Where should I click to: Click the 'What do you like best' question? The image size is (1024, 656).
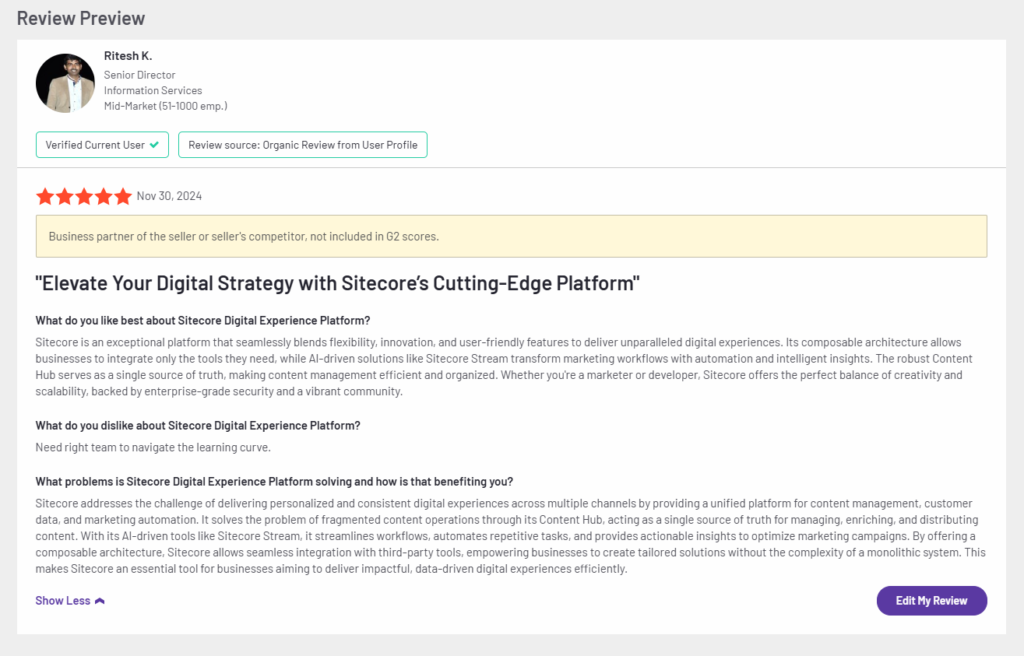pyautogui.click(x=202, y=321)
